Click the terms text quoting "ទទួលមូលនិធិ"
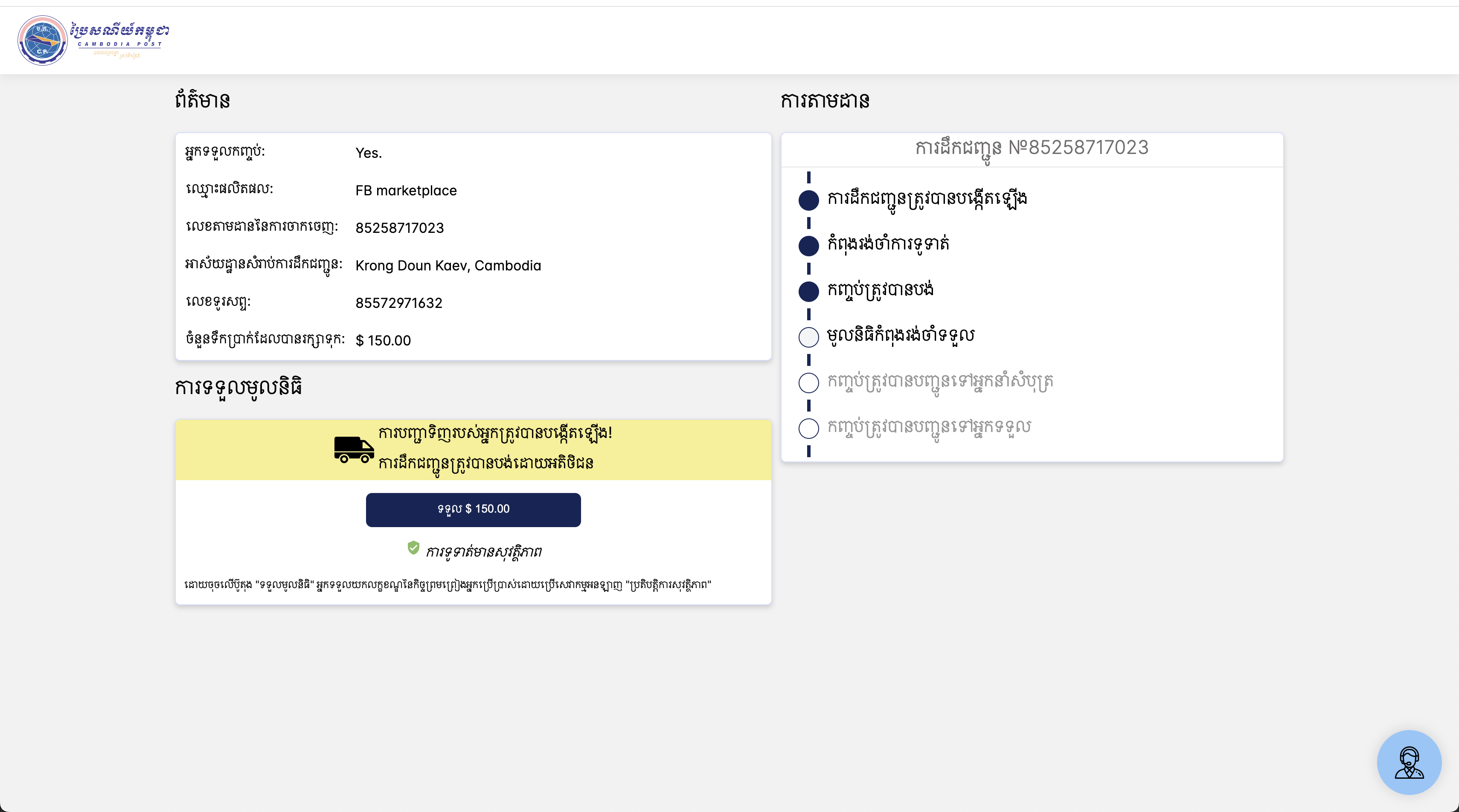This screenshot has width=1459, height=812. point(448,584)
